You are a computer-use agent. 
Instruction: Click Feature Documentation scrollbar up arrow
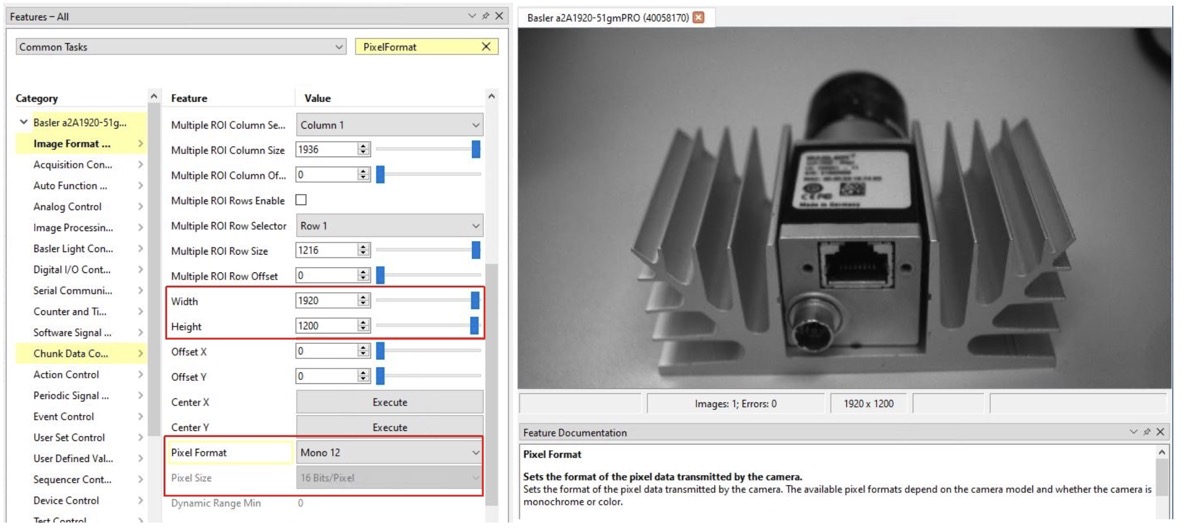[x=1162, y=451]
